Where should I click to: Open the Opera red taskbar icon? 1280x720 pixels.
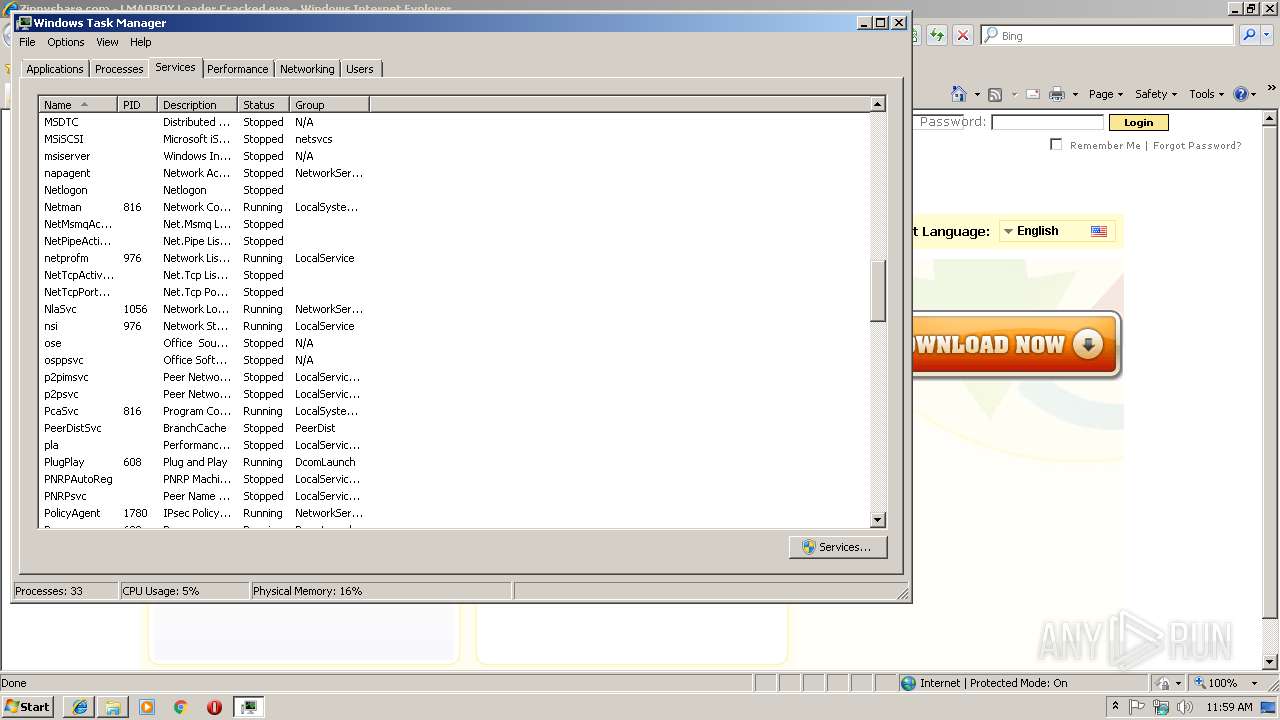[x=214, y=706]
